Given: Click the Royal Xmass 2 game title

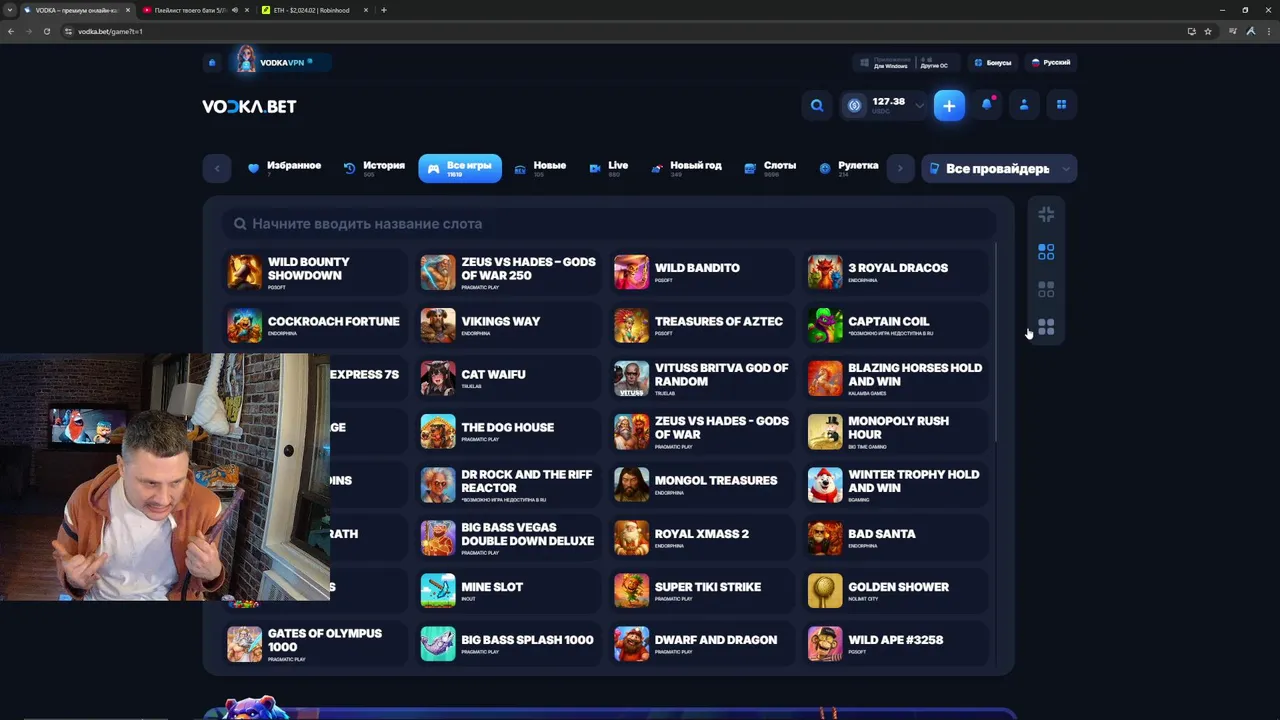Looking at the screenshot, I should [x=702, y=534].
